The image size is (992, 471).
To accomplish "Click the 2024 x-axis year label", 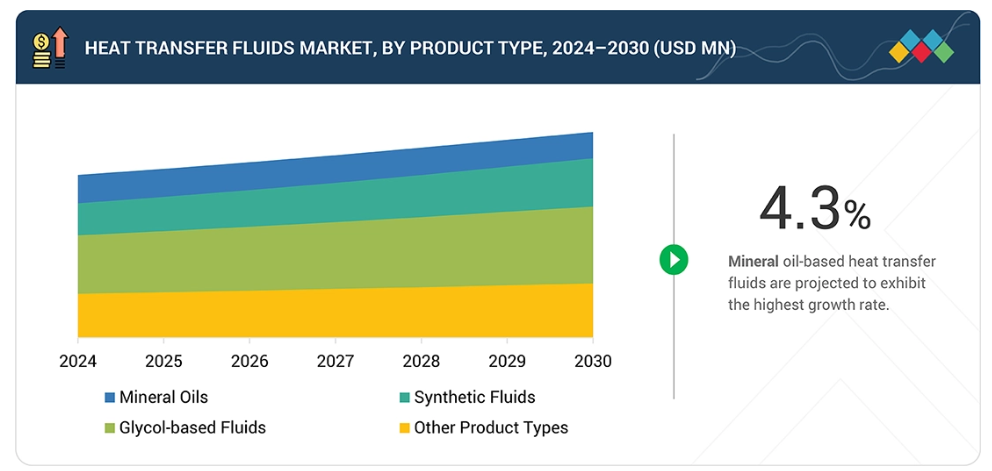I will (x=78, y=360).
